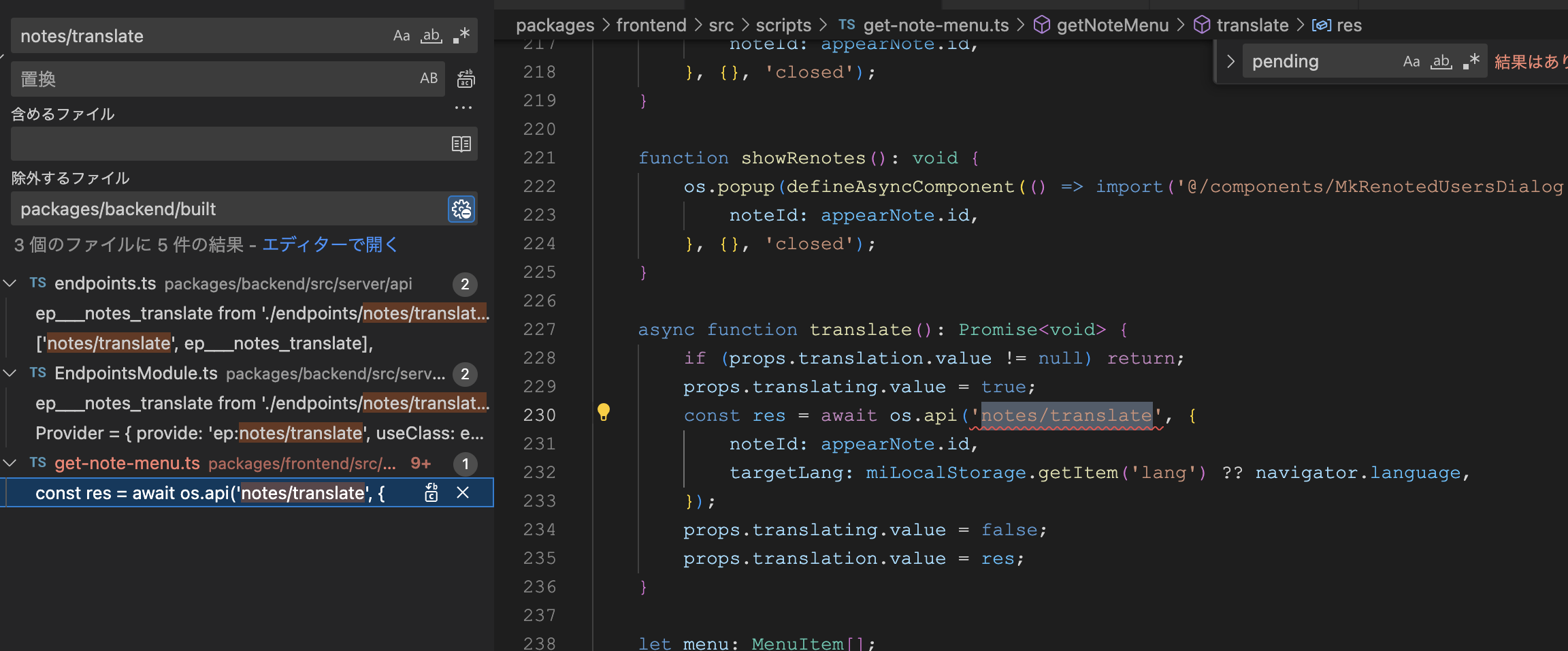Open search details with the ellipsis toggle

463,107
